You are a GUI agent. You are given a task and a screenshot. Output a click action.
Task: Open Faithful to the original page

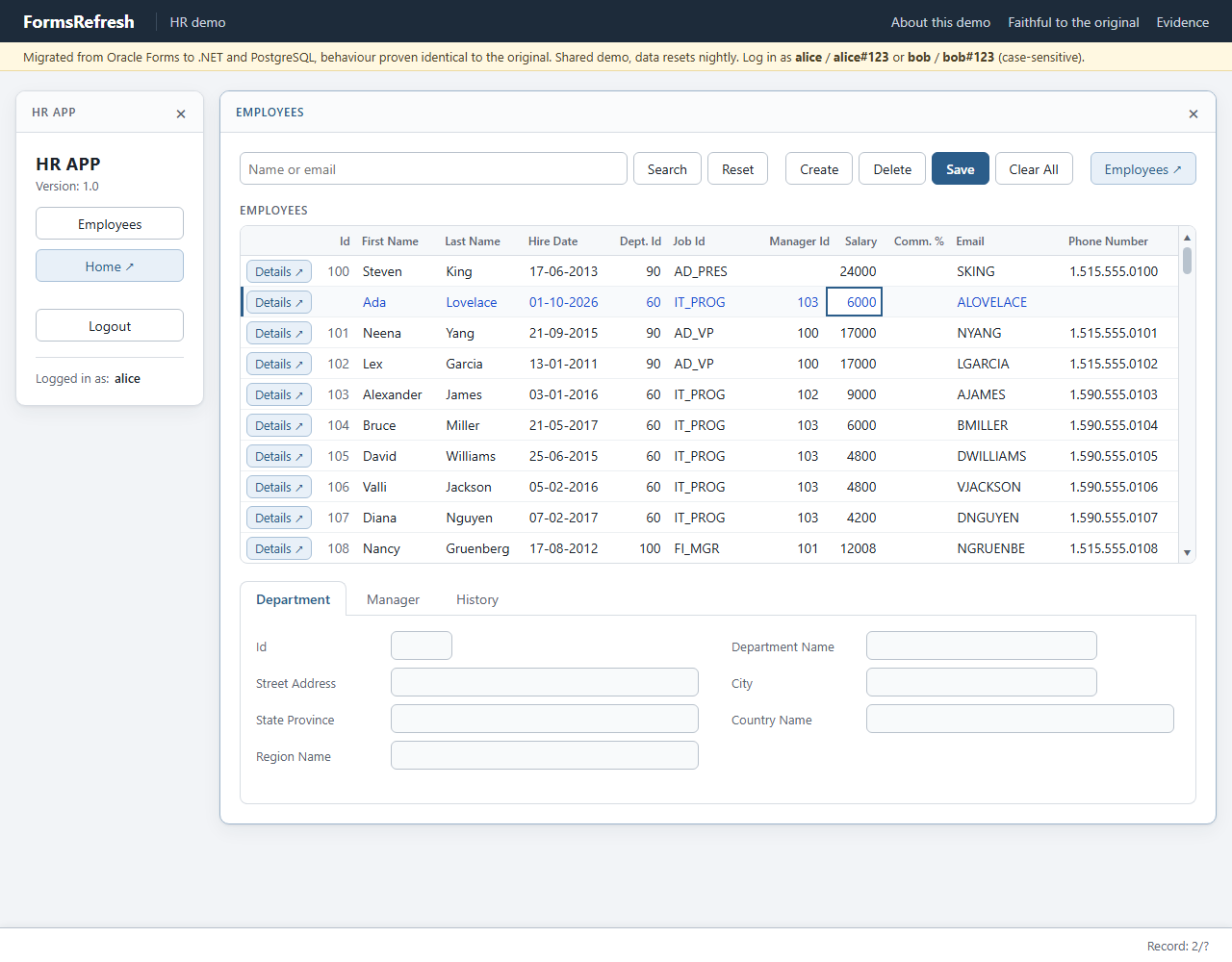pos(1073,22)
